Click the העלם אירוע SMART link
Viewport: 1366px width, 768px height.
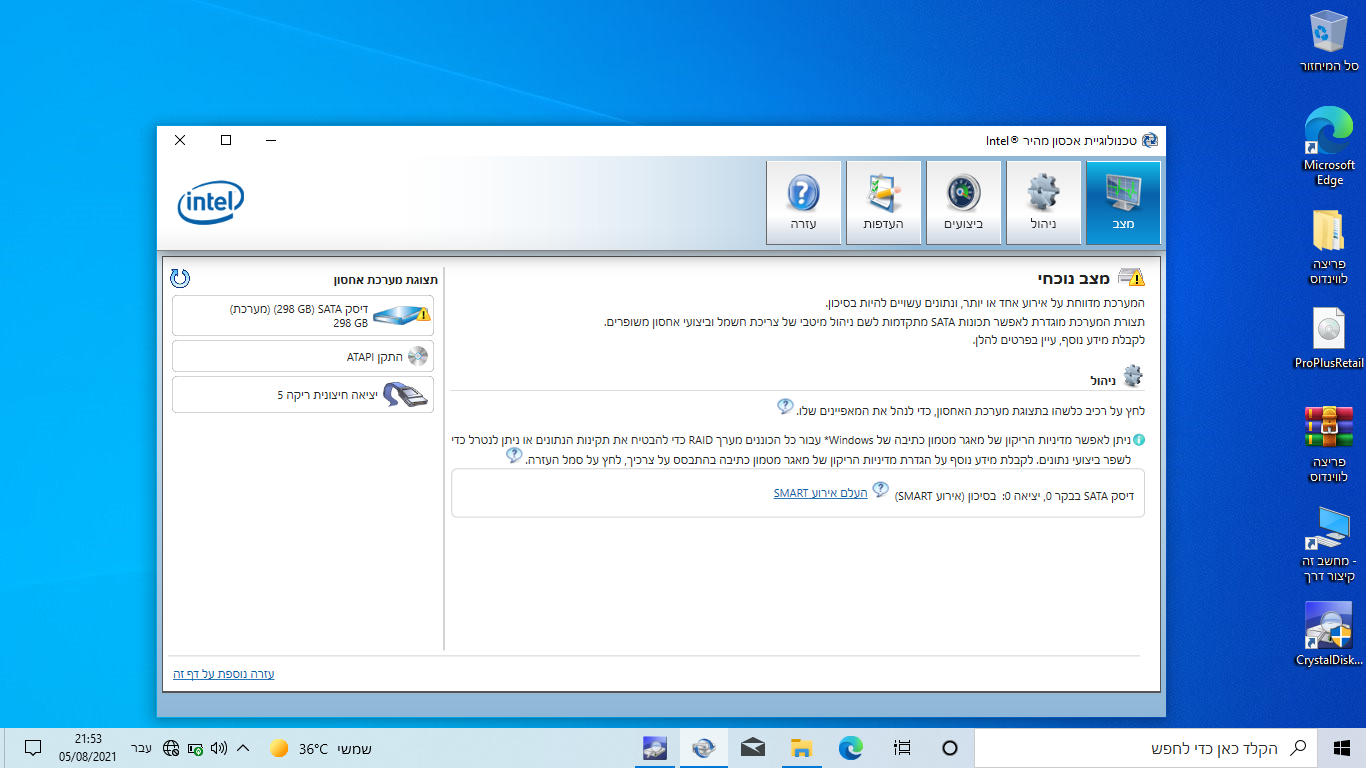820,493
